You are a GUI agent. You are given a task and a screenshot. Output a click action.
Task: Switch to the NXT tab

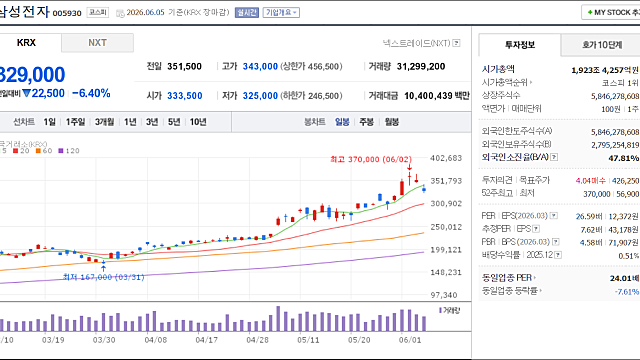click(x=98, y=42)
